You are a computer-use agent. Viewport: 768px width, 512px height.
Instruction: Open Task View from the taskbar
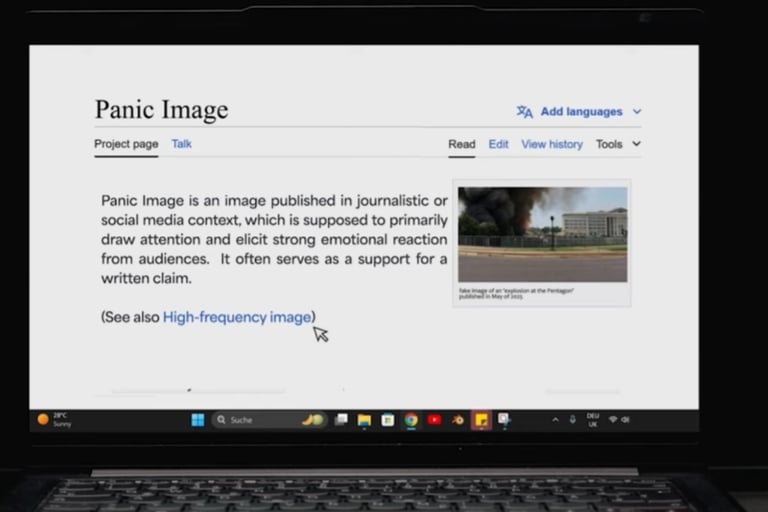point(341,419)
